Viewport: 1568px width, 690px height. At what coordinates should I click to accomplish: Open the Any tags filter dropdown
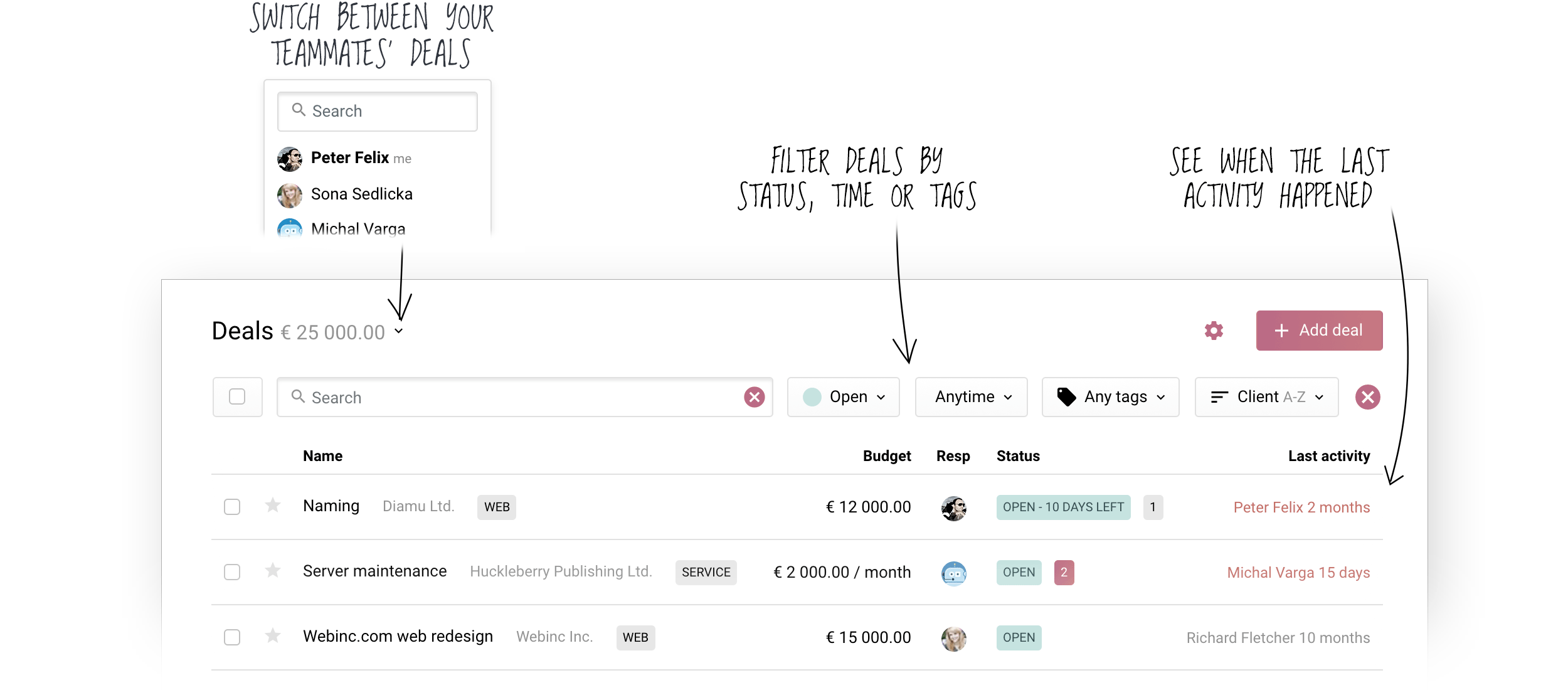[1111, 397]
